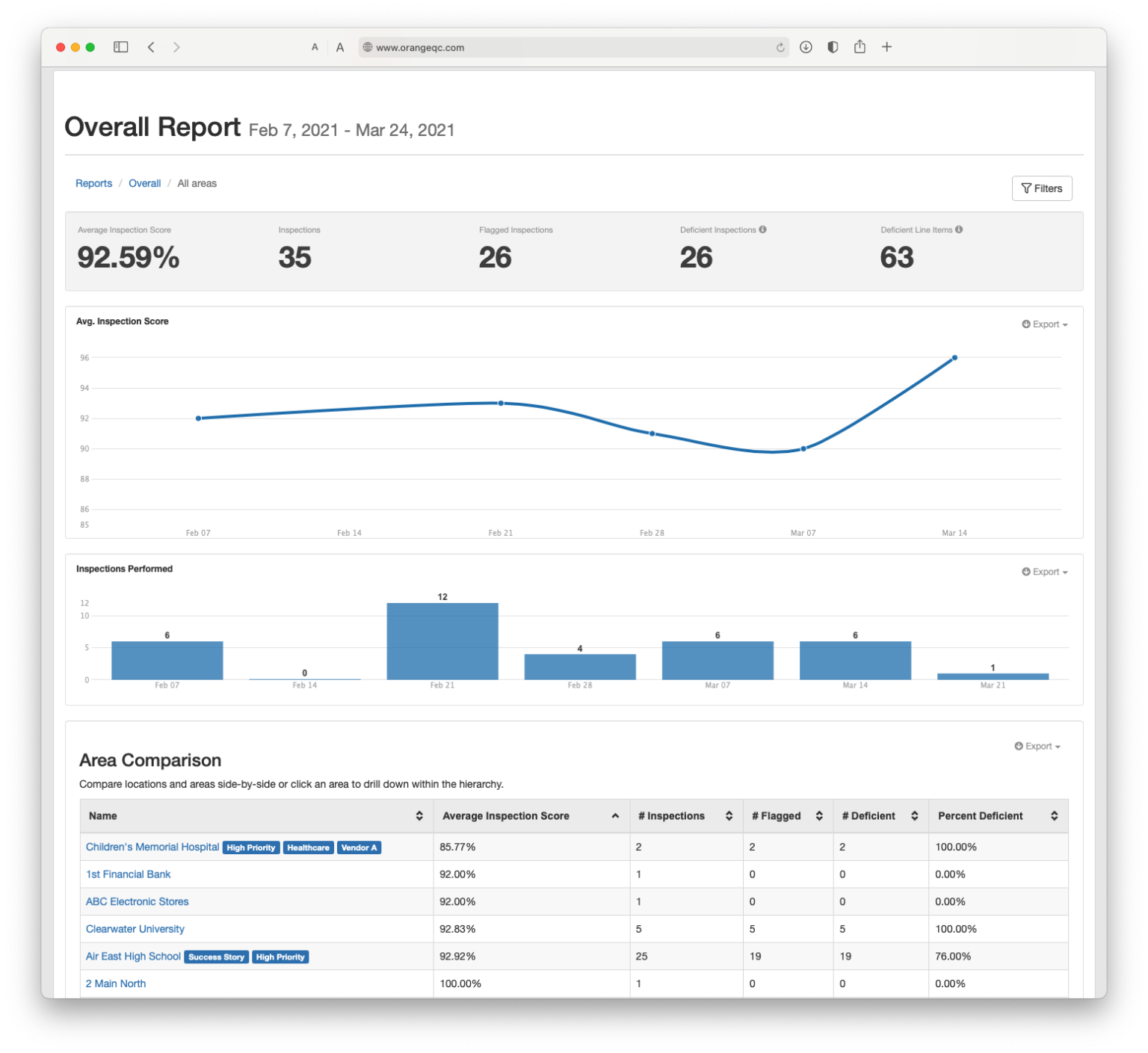Click the info icon beside Deficient Inspections
The image size is (1148, 1053).
(762, 229)
